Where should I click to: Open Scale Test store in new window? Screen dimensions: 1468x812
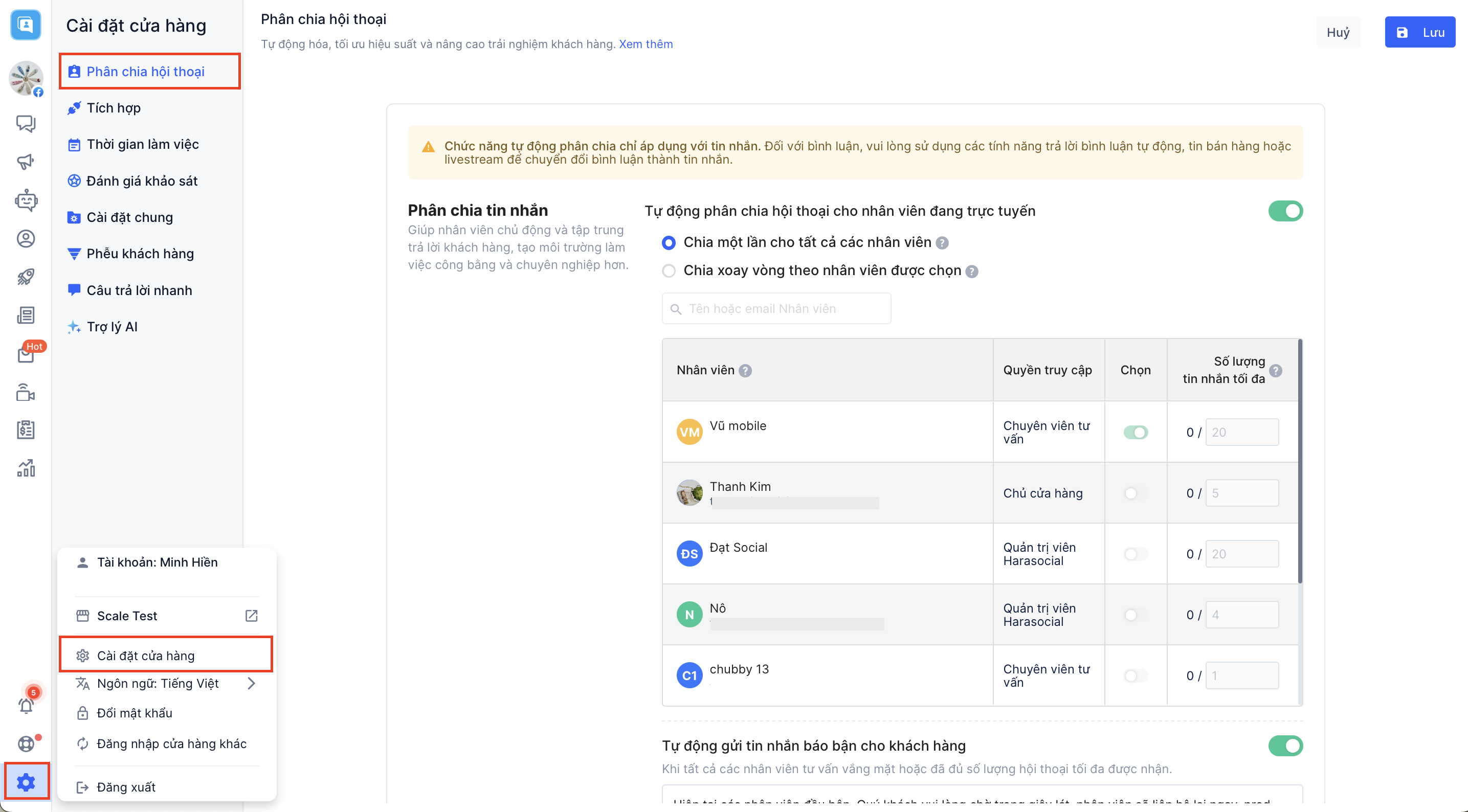(251, 616)
